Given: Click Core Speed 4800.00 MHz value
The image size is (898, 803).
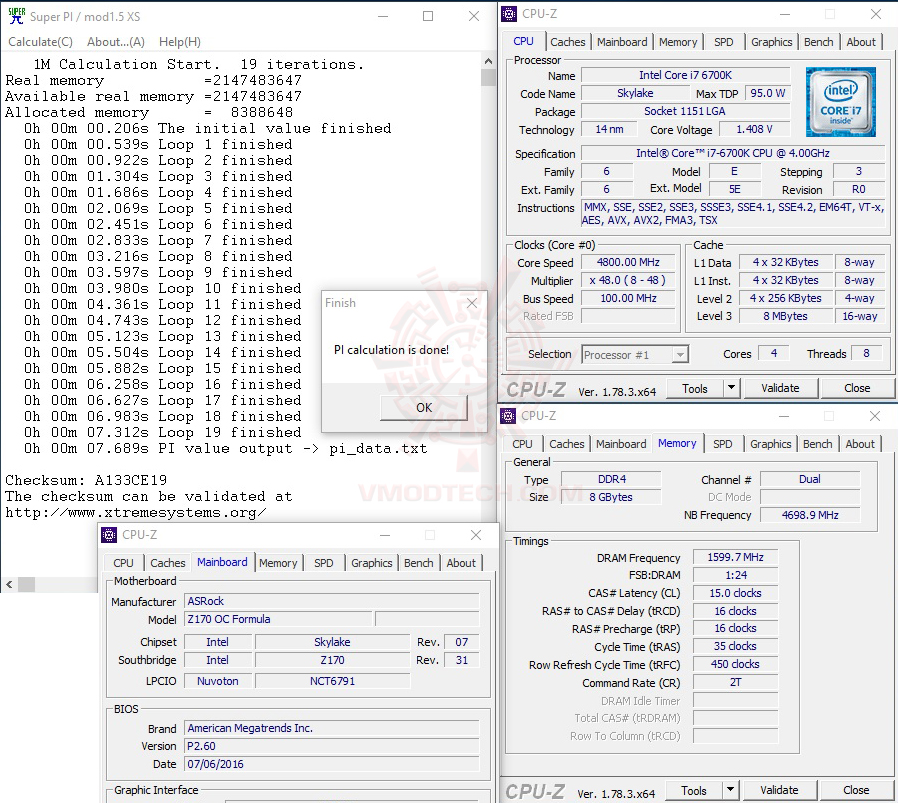Looking at the screenshot, I should (x=628, y=262).
